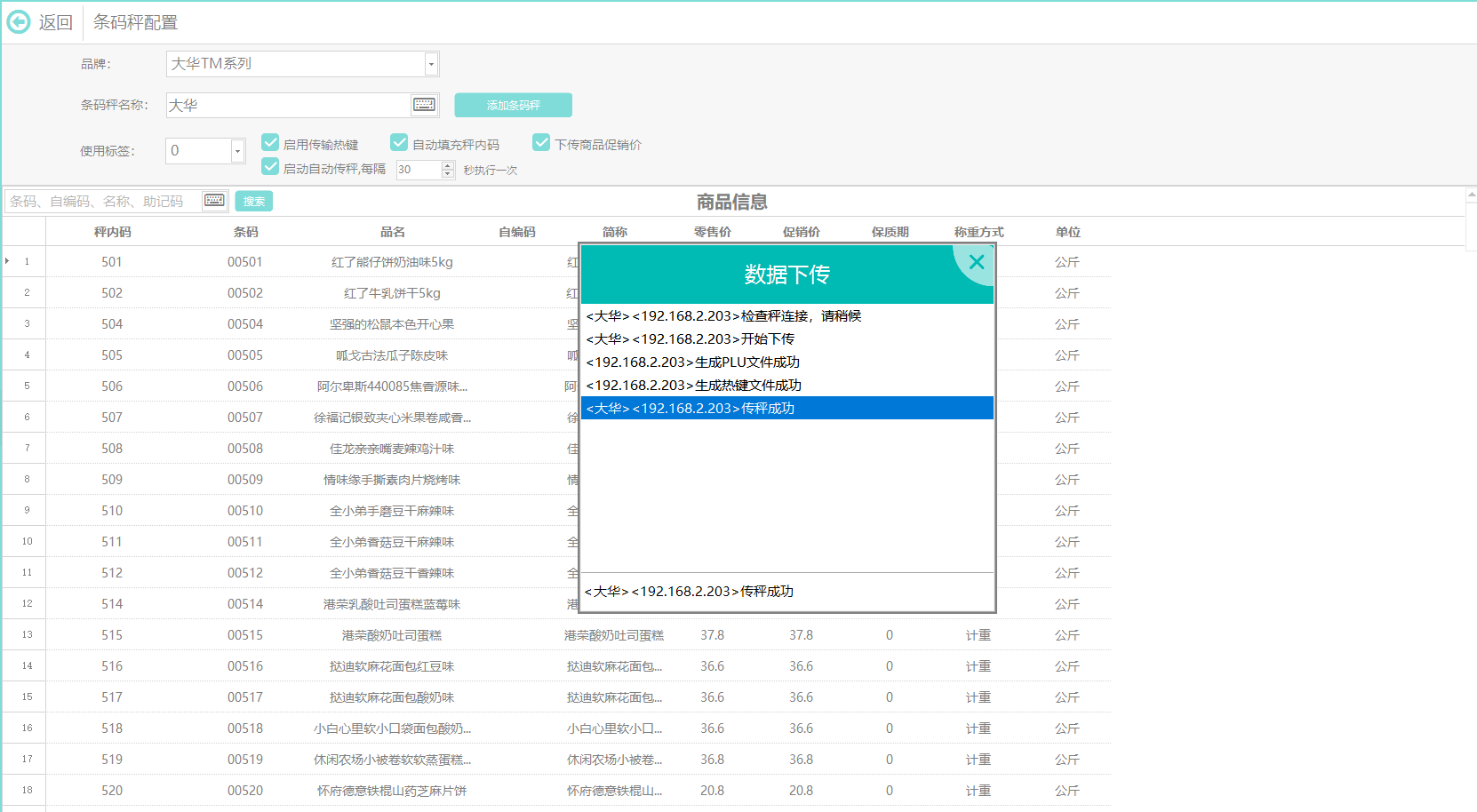
Task: Open on-screen keyboard beside scale name field
Action: 424,105
